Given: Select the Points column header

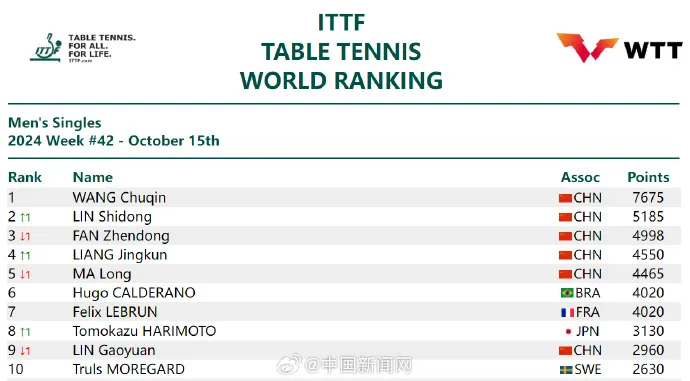Looking at the screenshot, I should click(648, 177).
